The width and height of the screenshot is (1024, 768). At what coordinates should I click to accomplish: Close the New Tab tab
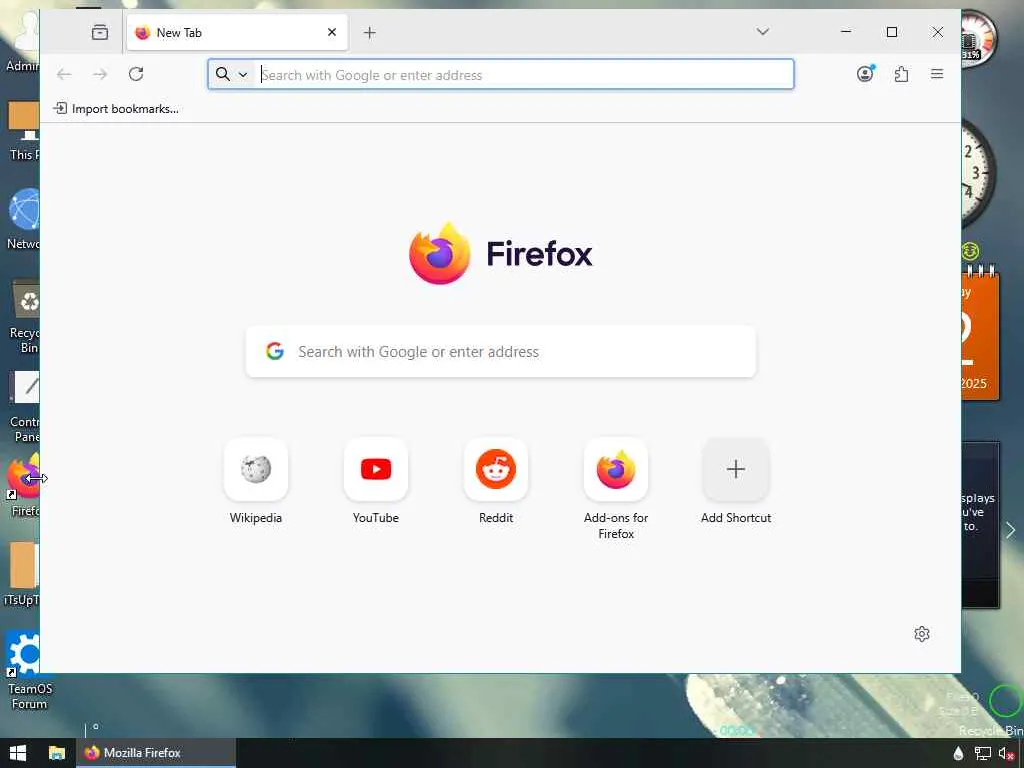(x=332, y=32)
